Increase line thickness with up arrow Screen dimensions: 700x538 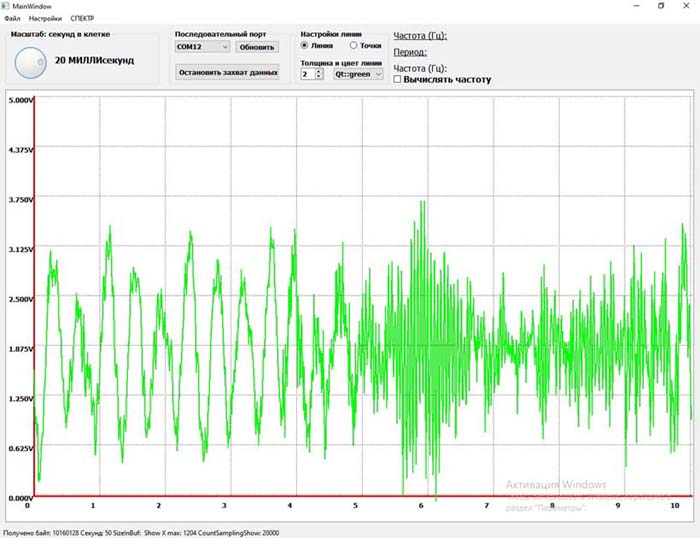319,71
